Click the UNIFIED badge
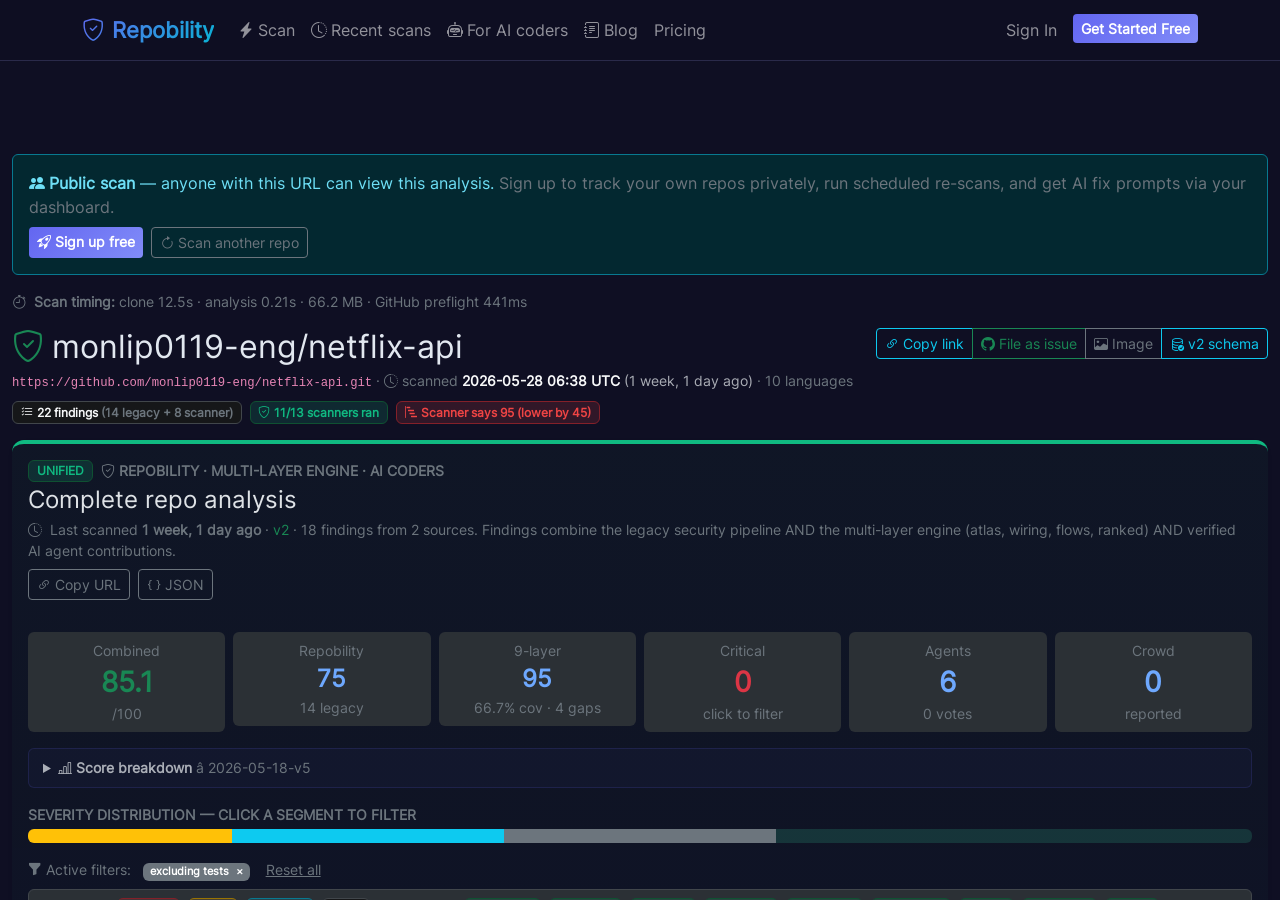The width and height of the screenshot is (1280, 900). click(60, 471)
